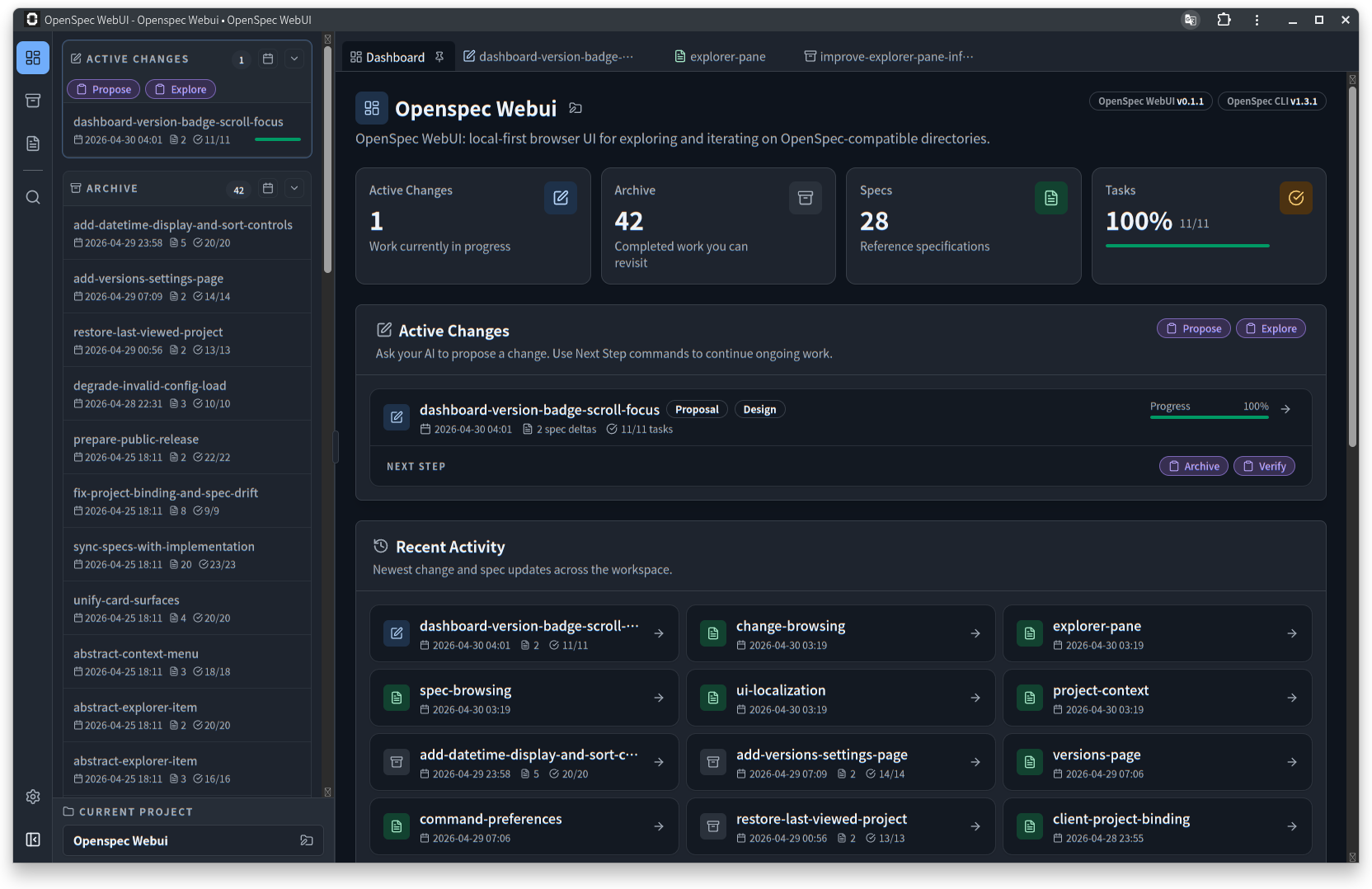Click Propose button in sidebar Active Changes
The height and width of the screenshot is (889, 1372).
tap(103, 89)
